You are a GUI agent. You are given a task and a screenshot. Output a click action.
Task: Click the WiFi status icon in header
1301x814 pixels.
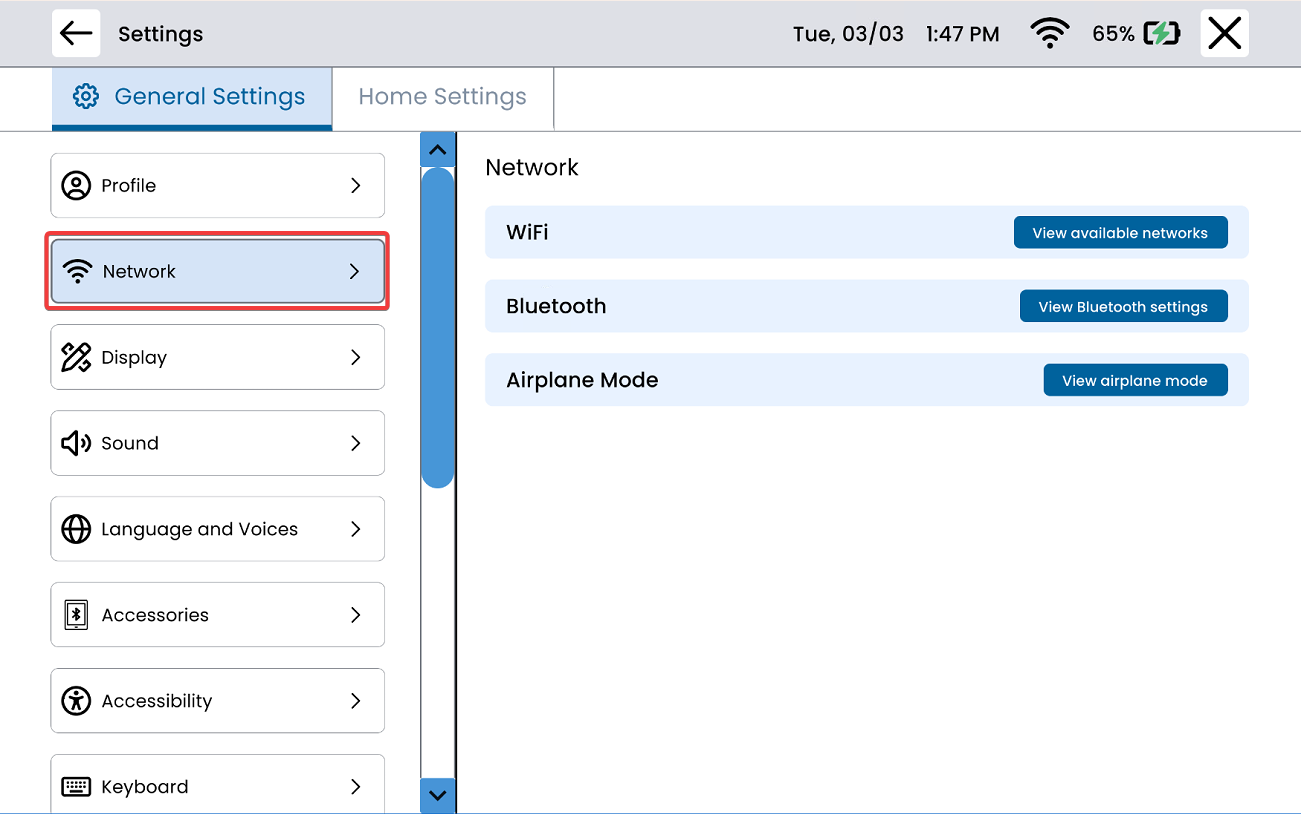click(x=1048, y=34)
